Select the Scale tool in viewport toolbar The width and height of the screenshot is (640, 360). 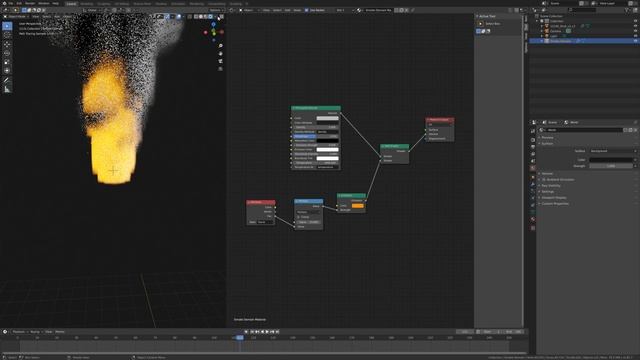(x=7, y=62)
